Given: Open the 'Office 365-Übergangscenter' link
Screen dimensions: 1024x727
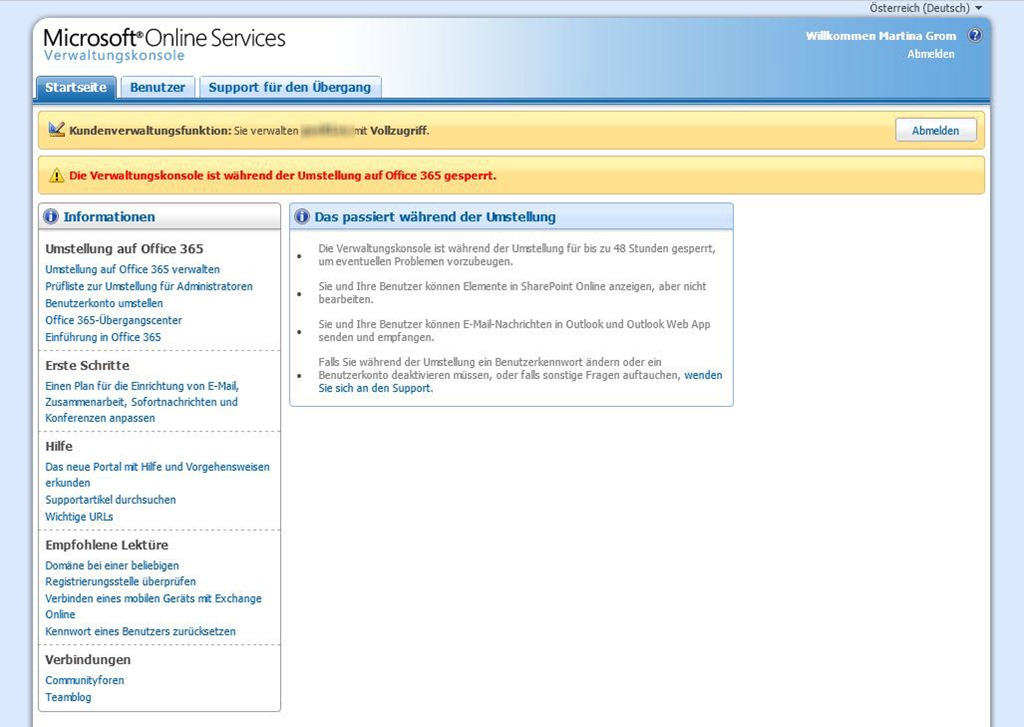Looking at the screenshot, I should point(114,320).
